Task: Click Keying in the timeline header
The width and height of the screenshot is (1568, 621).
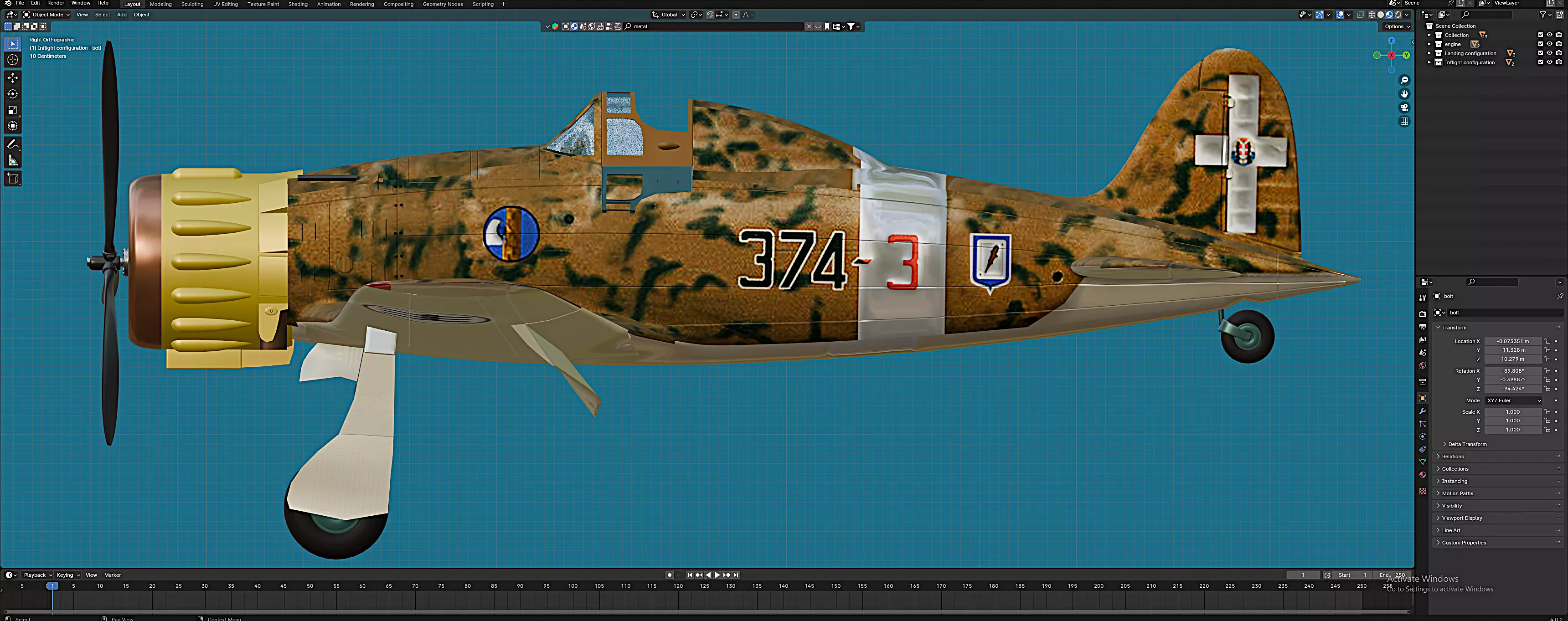Action: (x=67, y=575)
